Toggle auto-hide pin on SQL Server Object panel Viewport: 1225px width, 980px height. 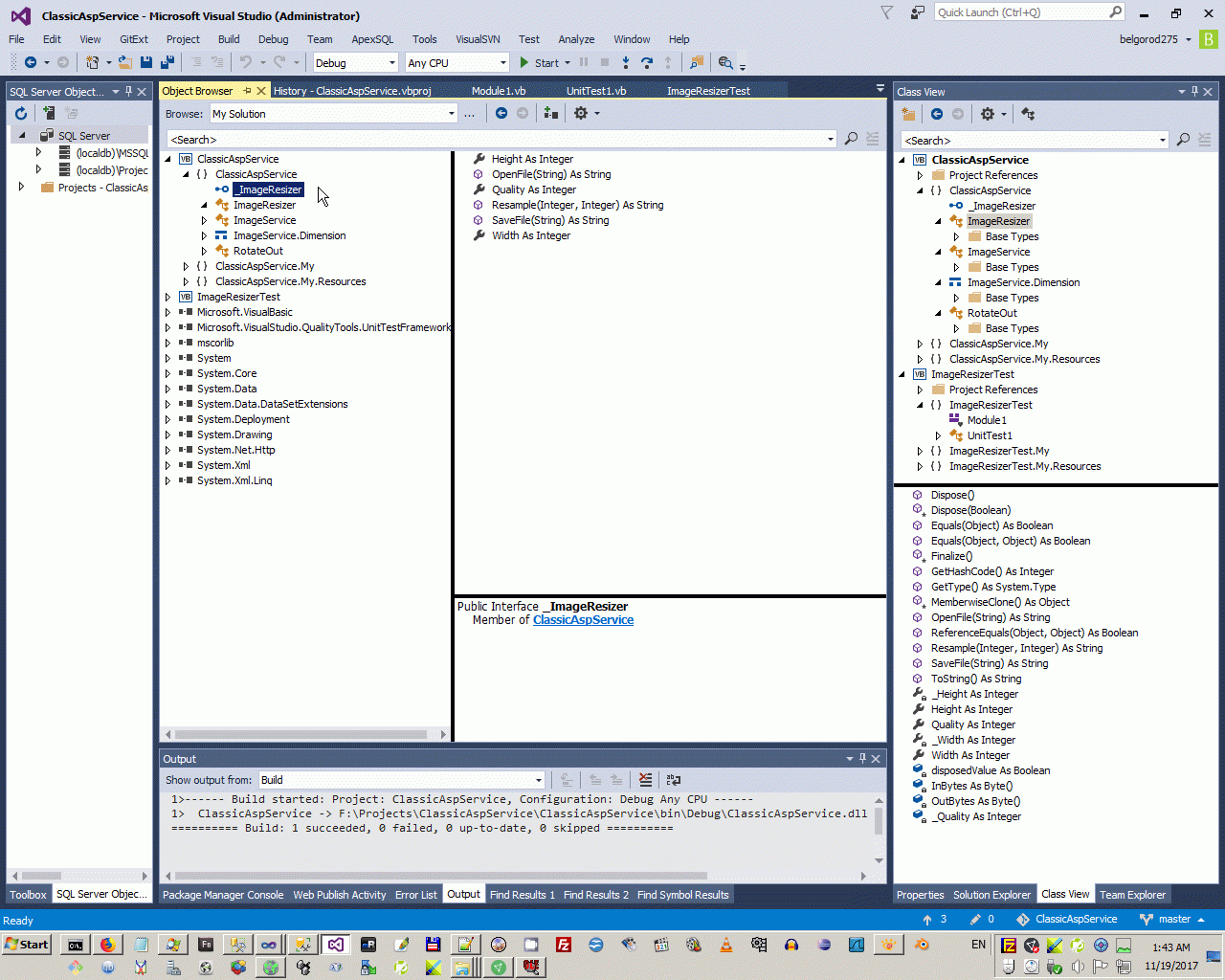click(128, 92)
